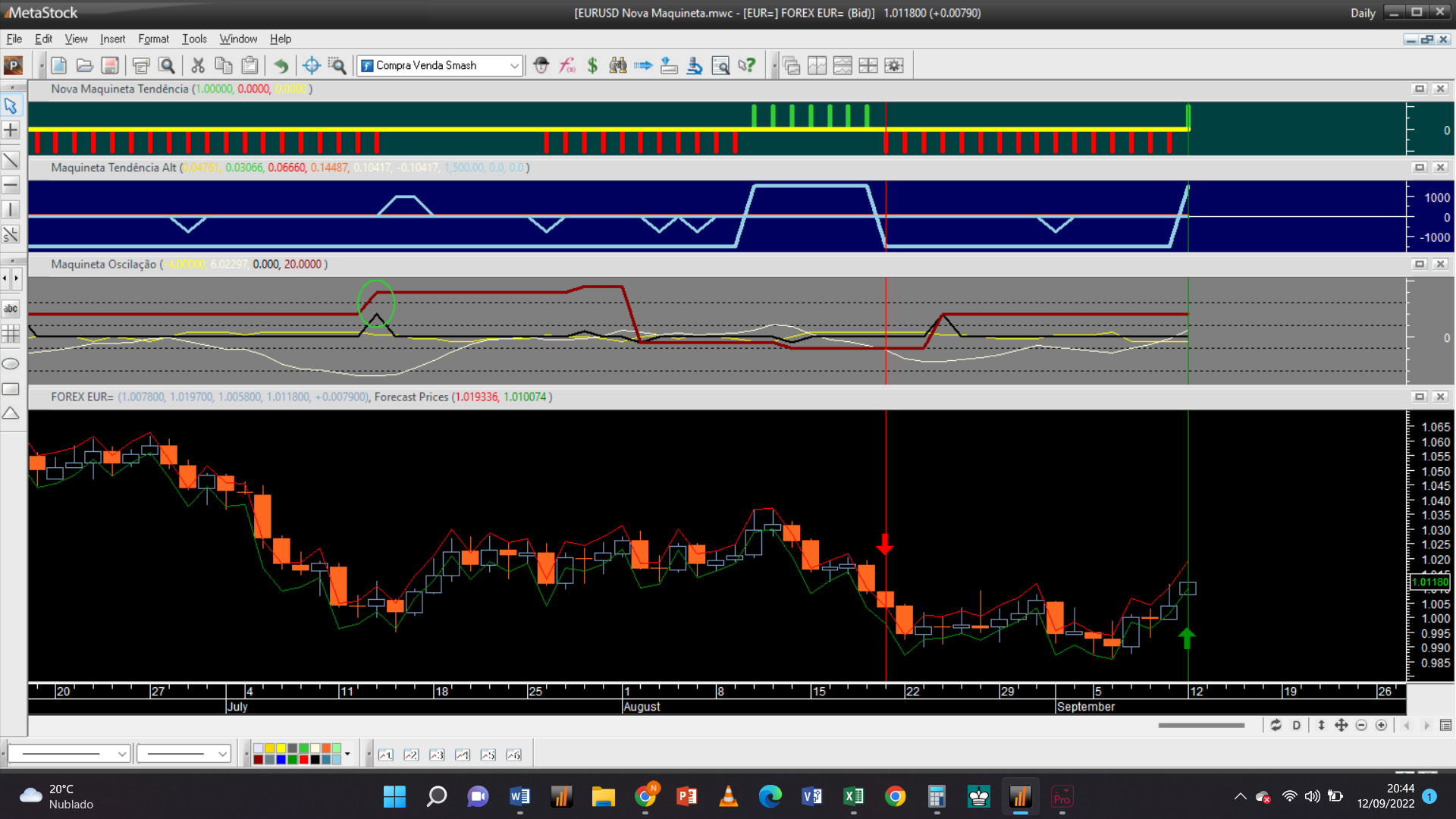Select the trendline drawing tool in left sidebar
Screen dimensions: 1456x819
click(x=11, y=160)
